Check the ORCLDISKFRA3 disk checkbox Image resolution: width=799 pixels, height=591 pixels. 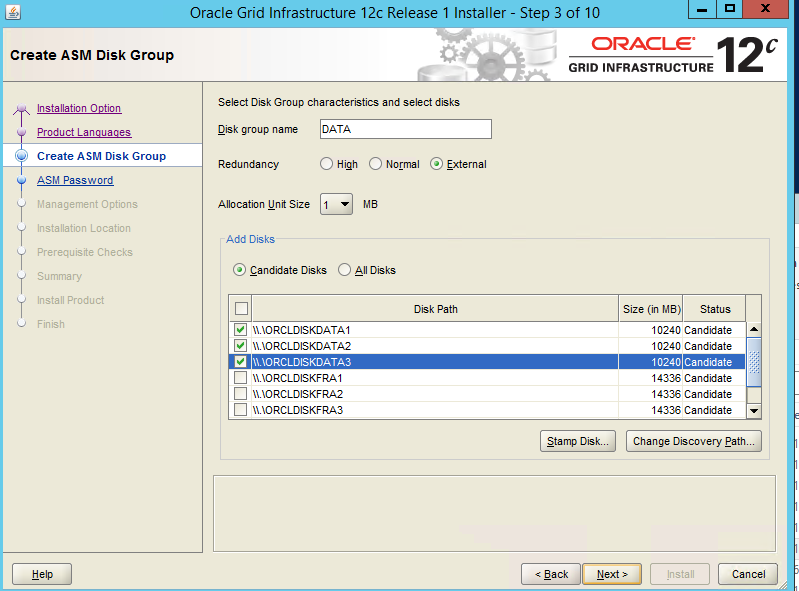pos(240,409)
